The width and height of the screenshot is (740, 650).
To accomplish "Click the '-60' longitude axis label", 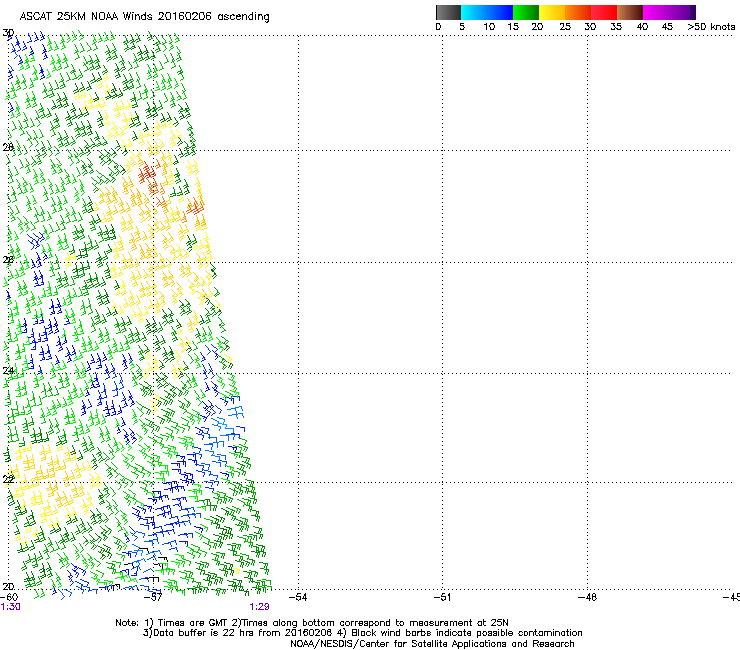I will [9, 597].
